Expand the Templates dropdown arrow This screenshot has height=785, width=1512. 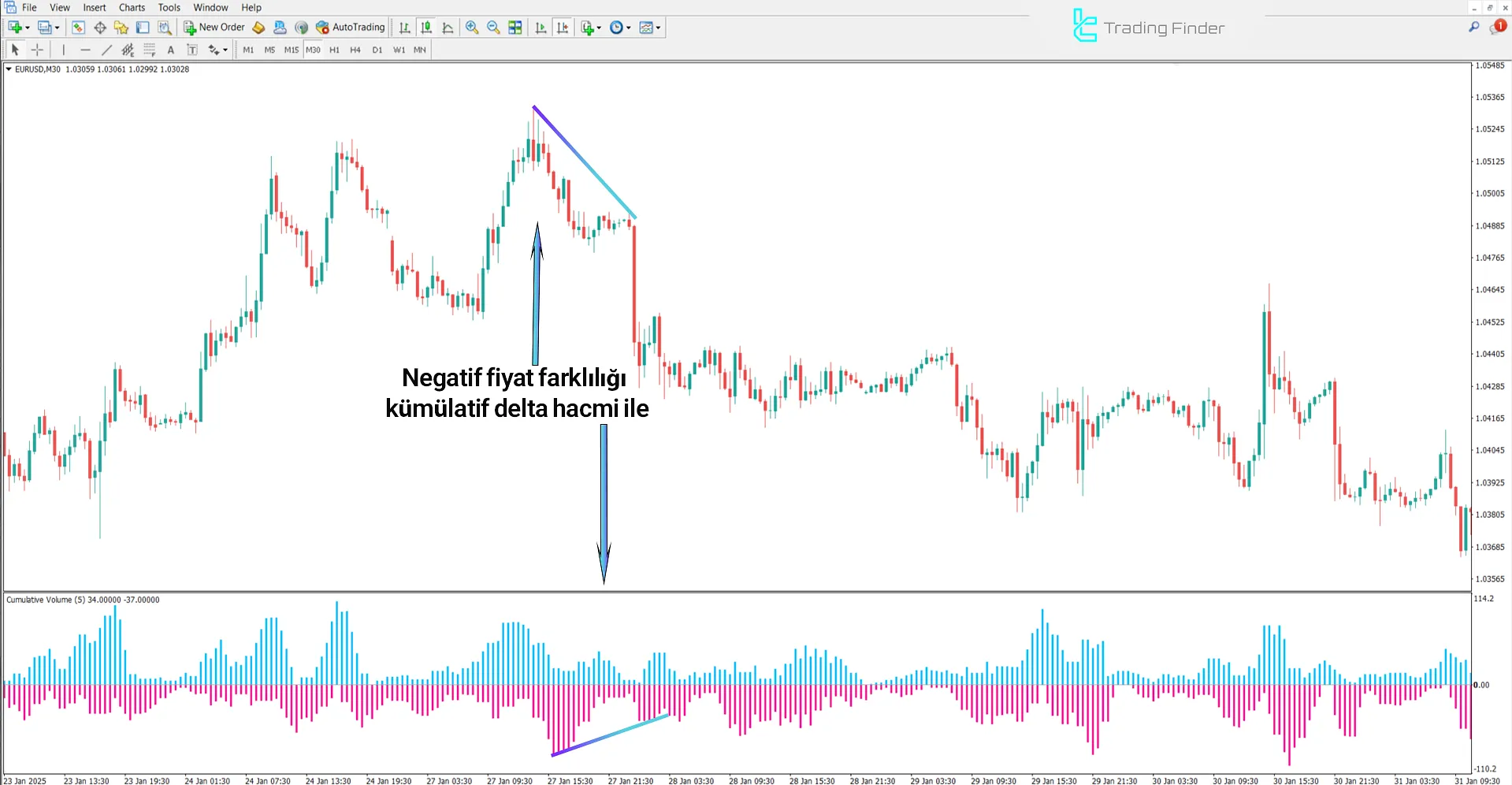[658, 28]
